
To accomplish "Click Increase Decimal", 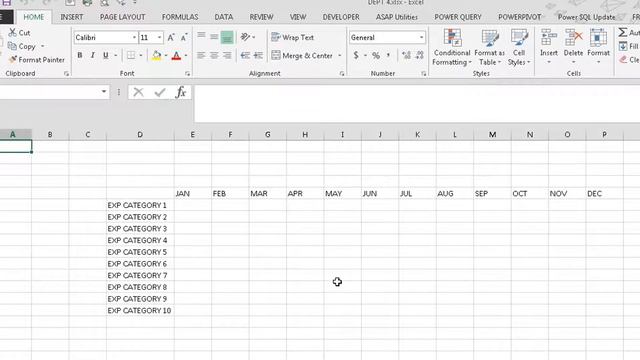I will click(406, 55).
